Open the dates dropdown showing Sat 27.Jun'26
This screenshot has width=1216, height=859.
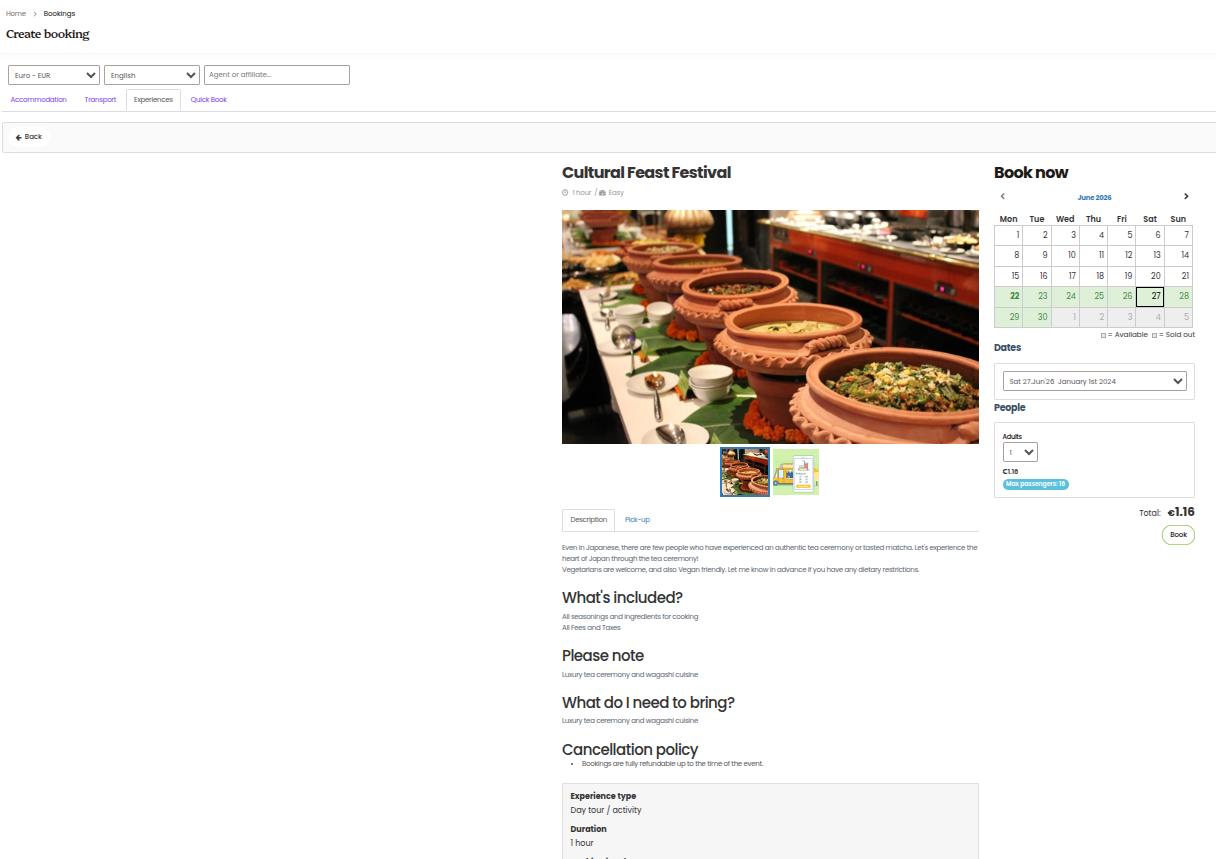tap(1094, 381)
